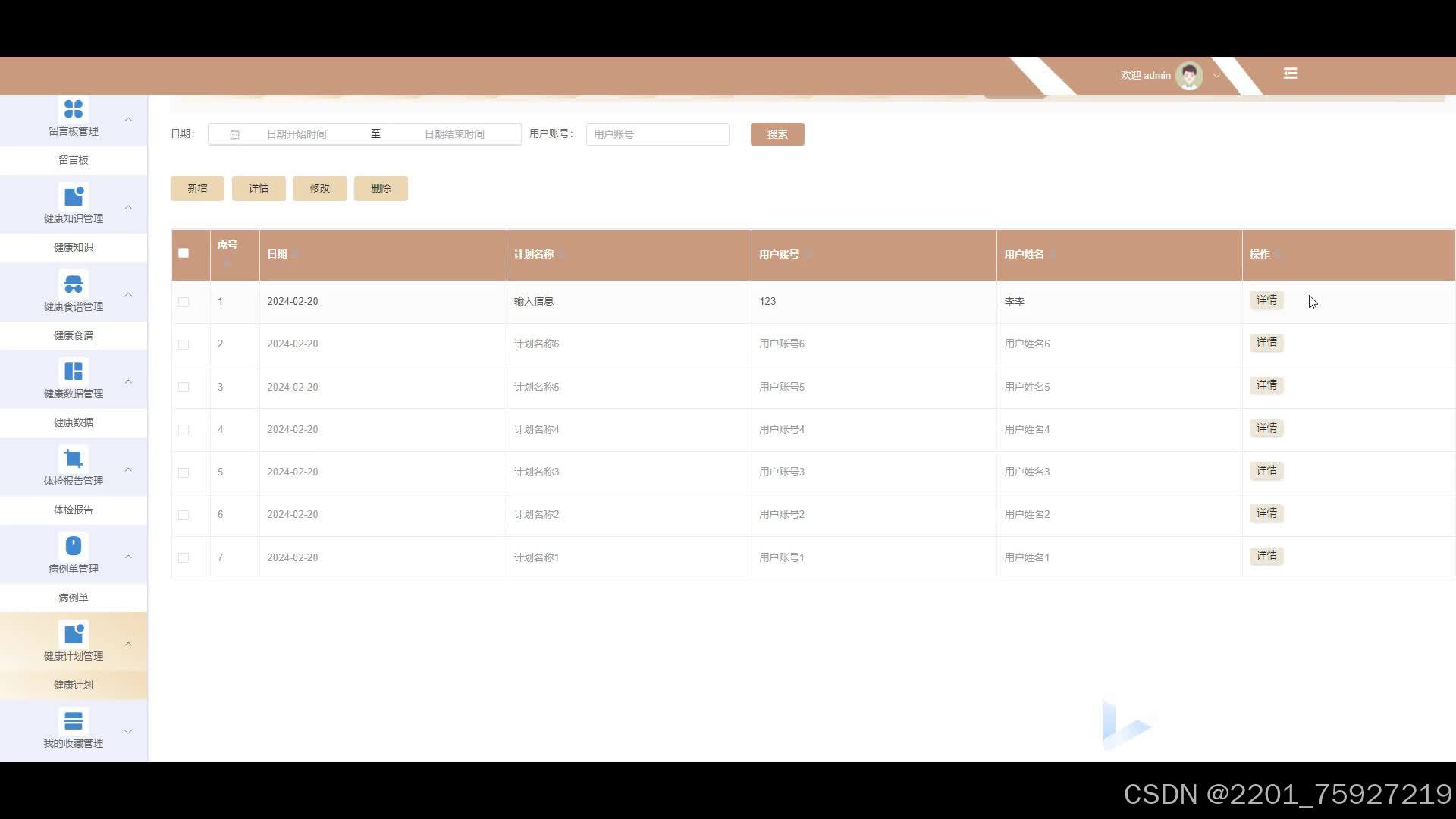Viewport: 1456px width, 819px height.
Task: Click the 健康数据管理 layout icon
Action: coord(74,372)
